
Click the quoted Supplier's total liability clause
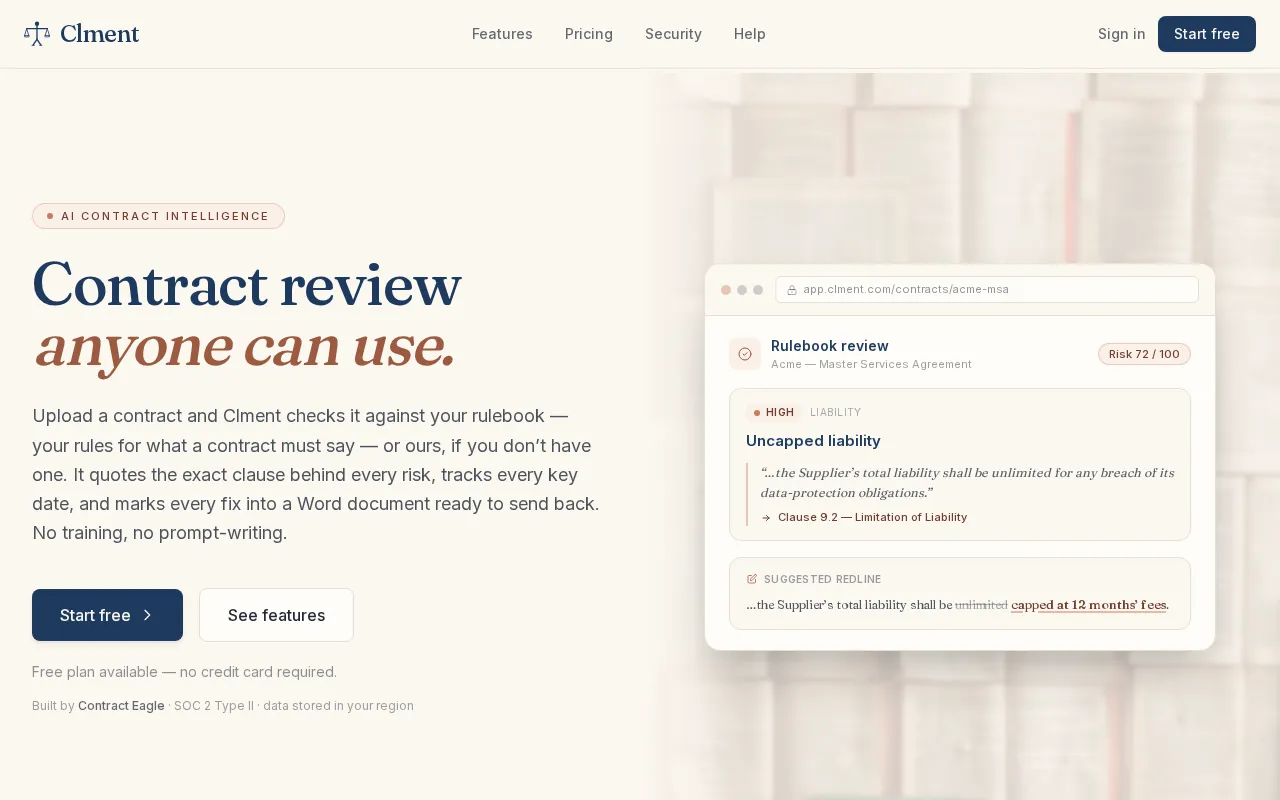click(967, 482)
